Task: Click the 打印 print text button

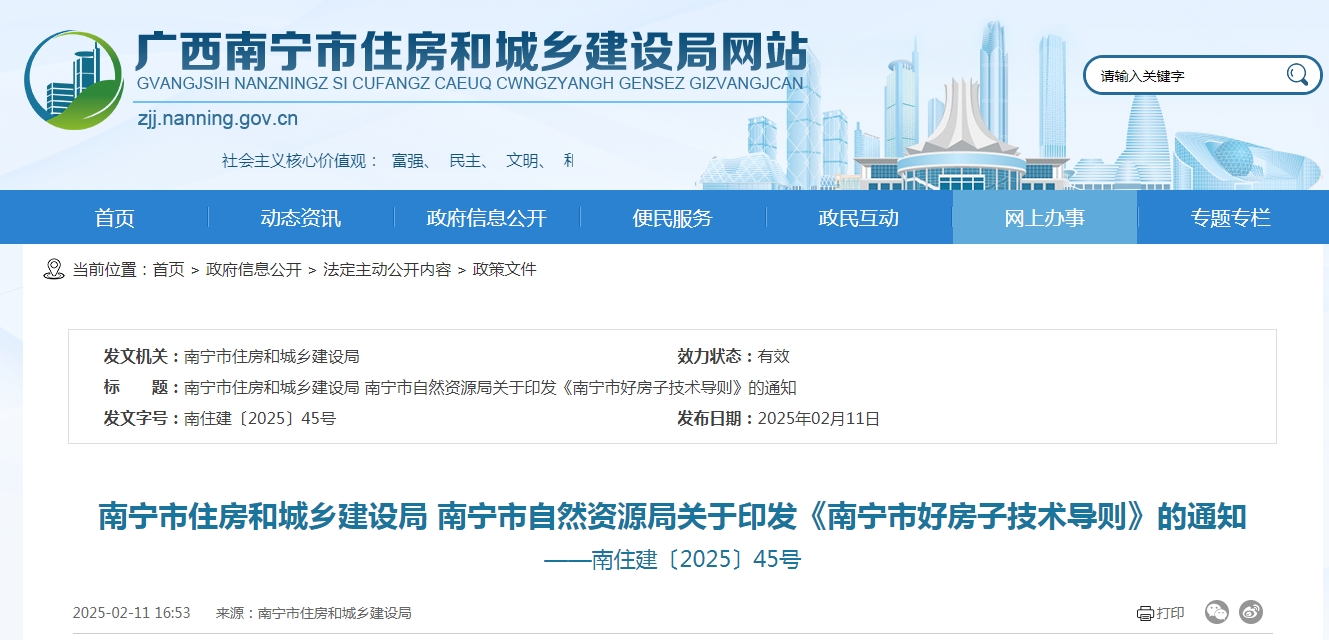Action: [x=1170, y=613]
